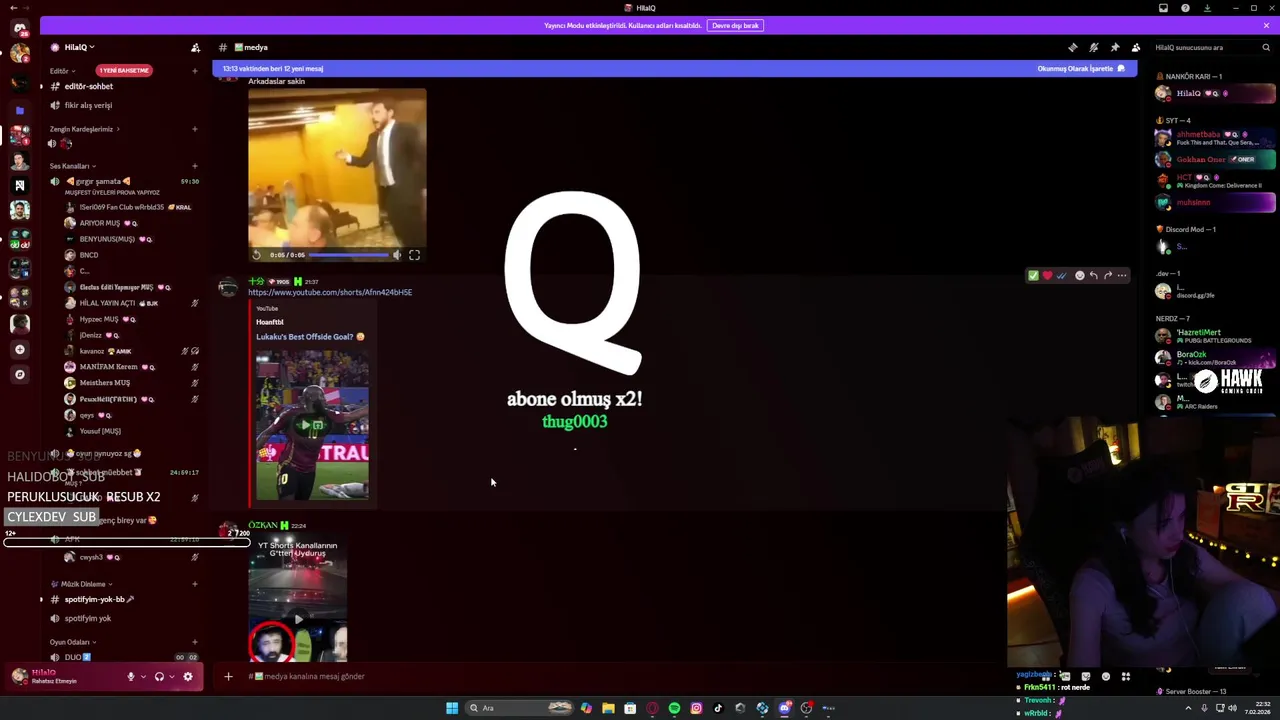Click plus attachment button in message bar

[228, 677]
